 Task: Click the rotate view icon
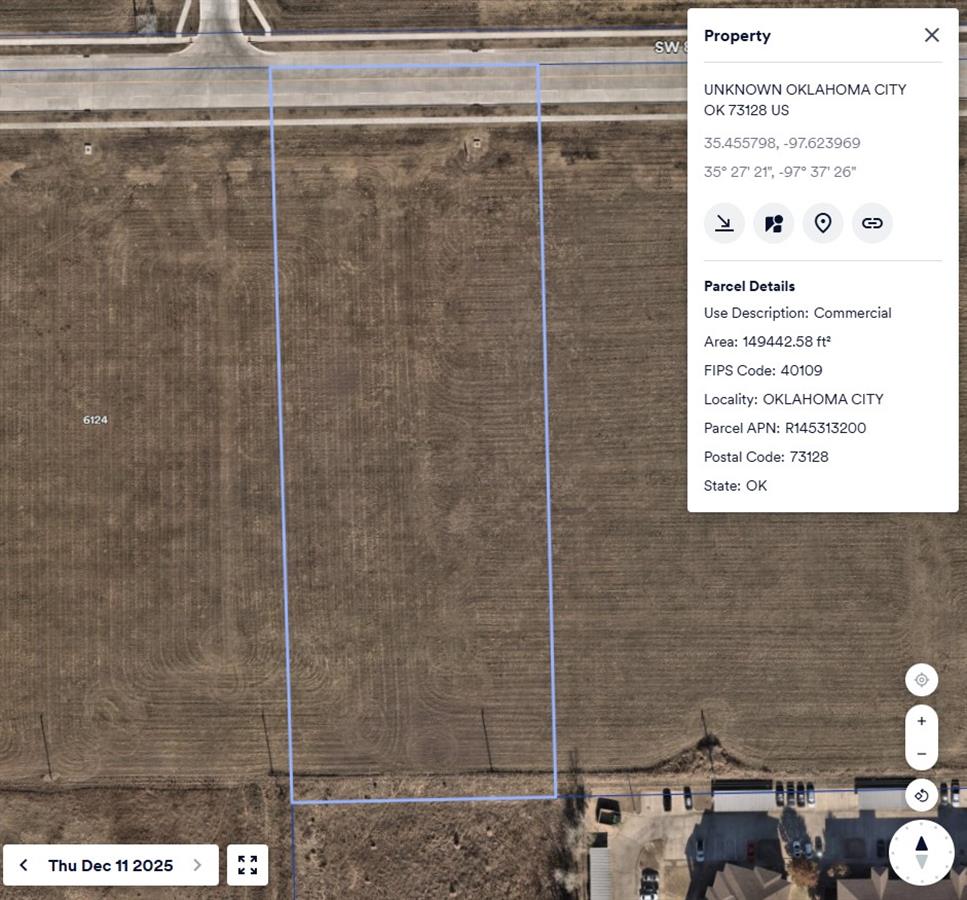pyautogui.click(x=921, y=795)
